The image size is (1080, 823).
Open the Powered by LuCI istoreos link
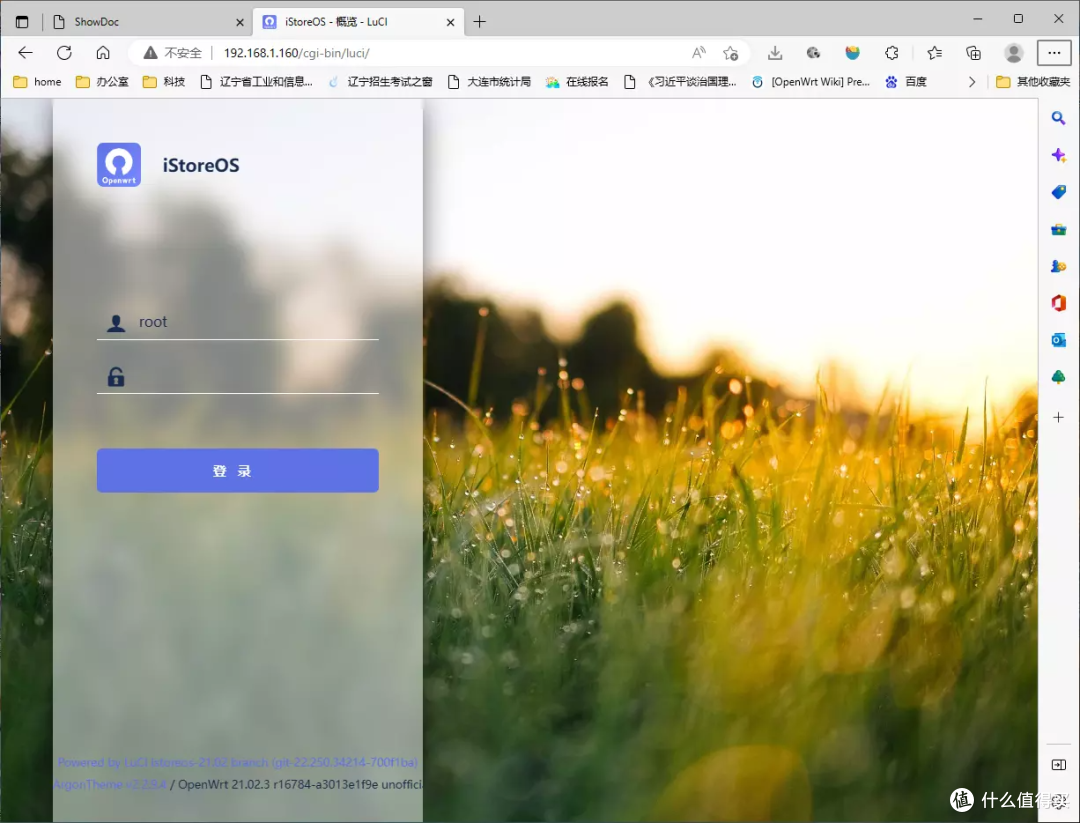[238, 762]
